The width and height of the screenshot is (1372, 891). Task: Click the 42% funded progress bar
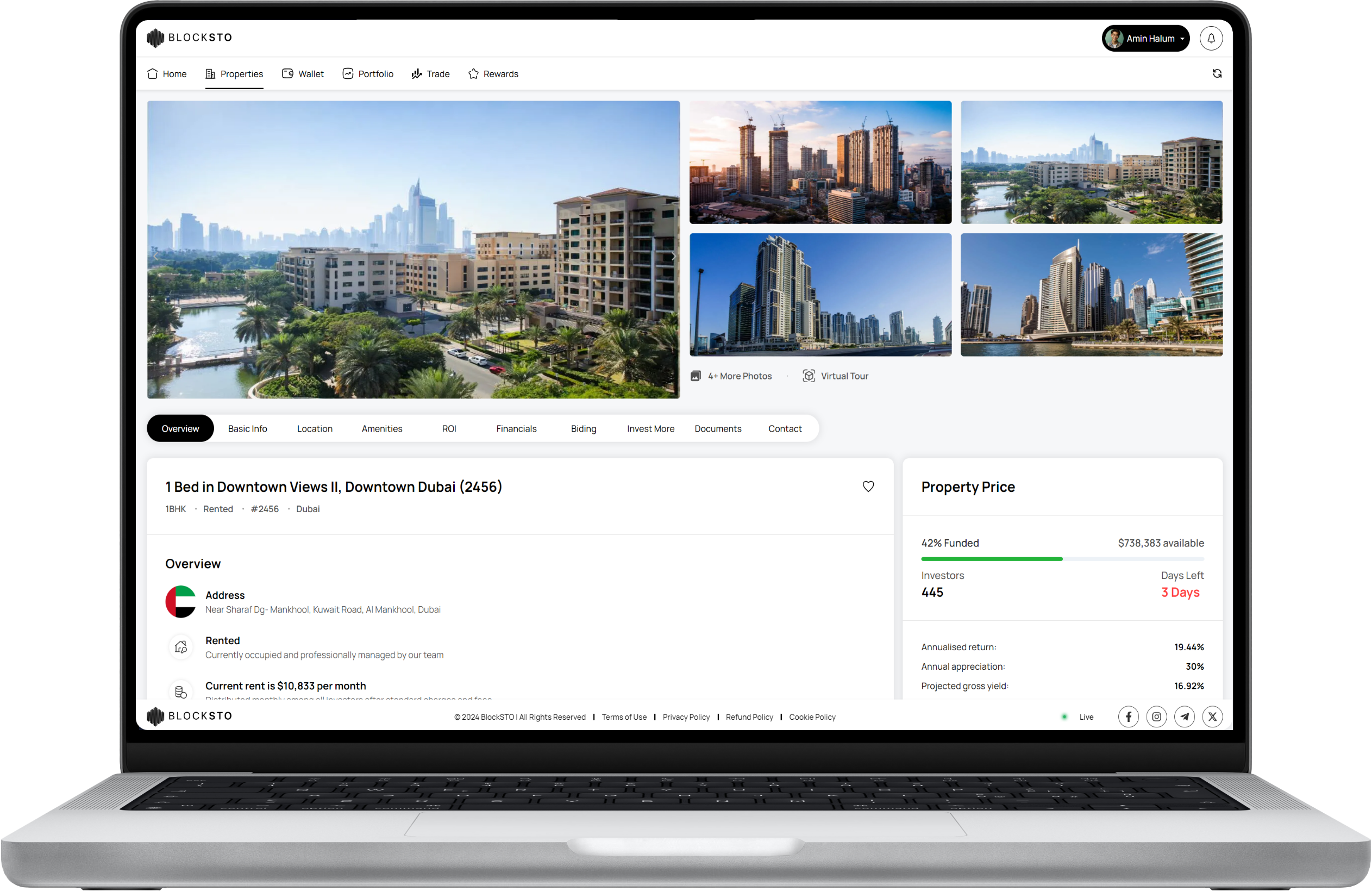[1062, 559]
